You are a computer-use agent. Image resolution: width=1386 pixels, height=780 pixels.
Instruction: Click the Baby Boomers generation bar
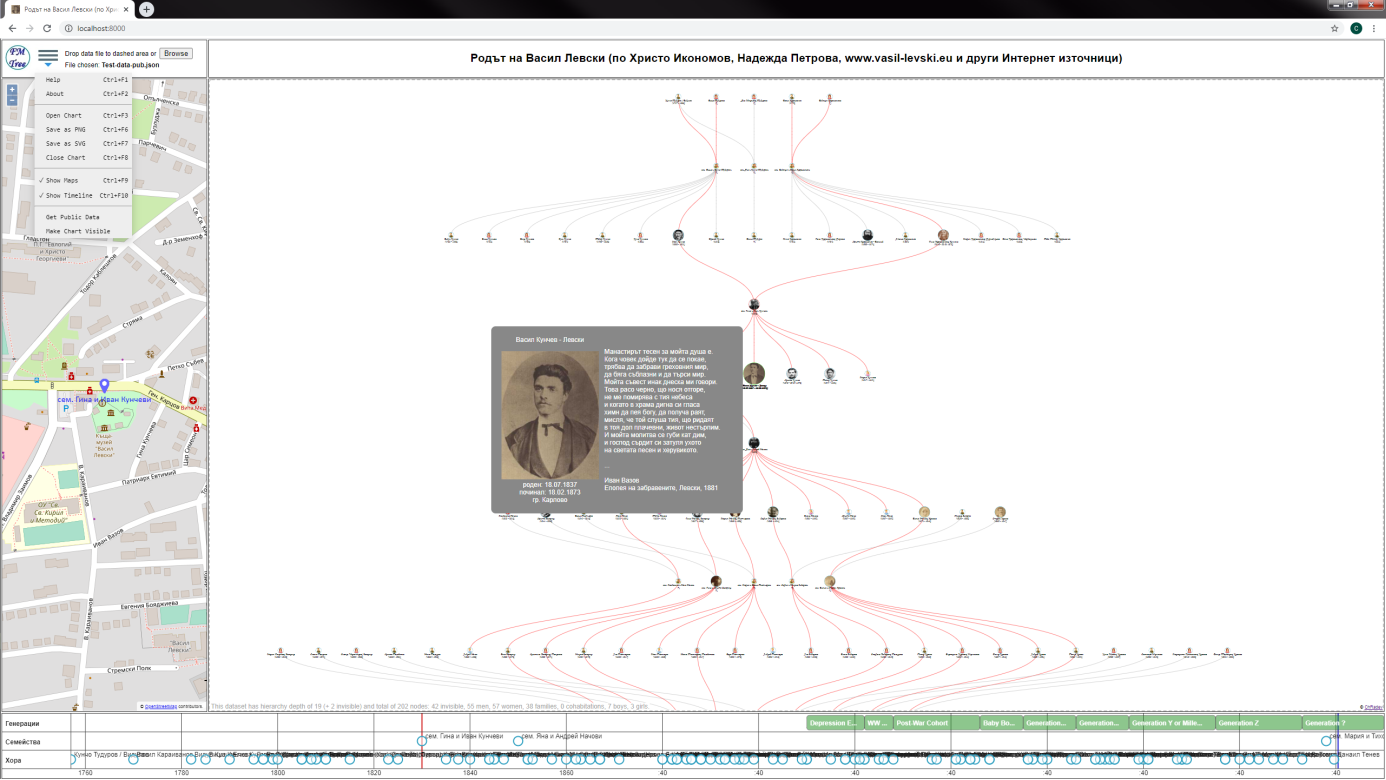[1001, 723]
